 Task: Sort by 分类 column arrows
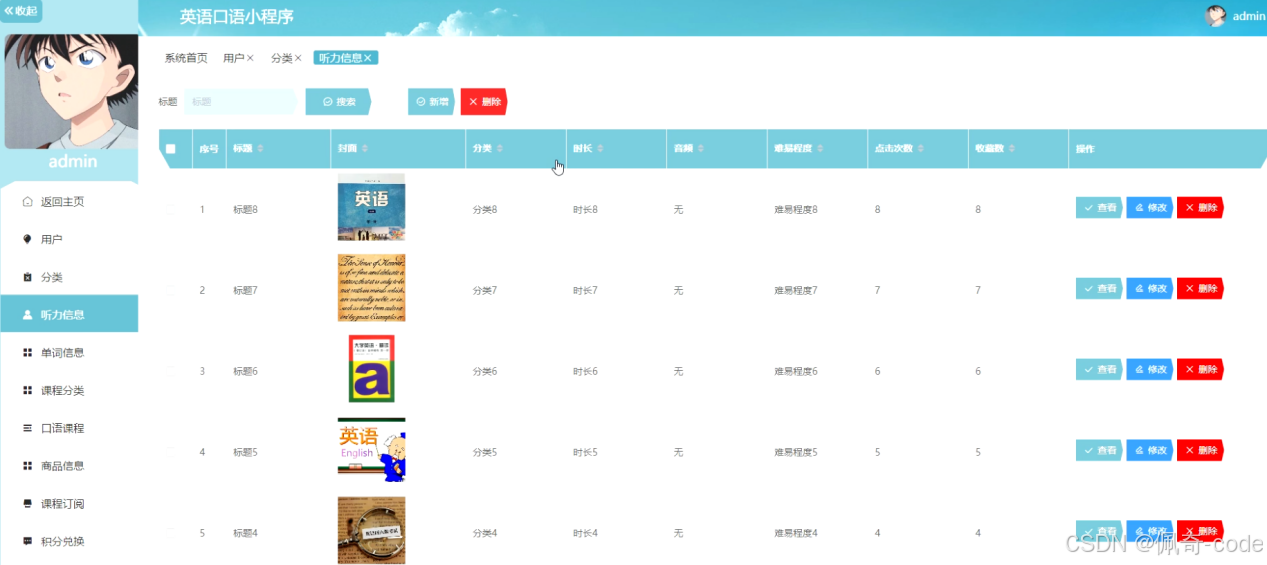(501, 149)
